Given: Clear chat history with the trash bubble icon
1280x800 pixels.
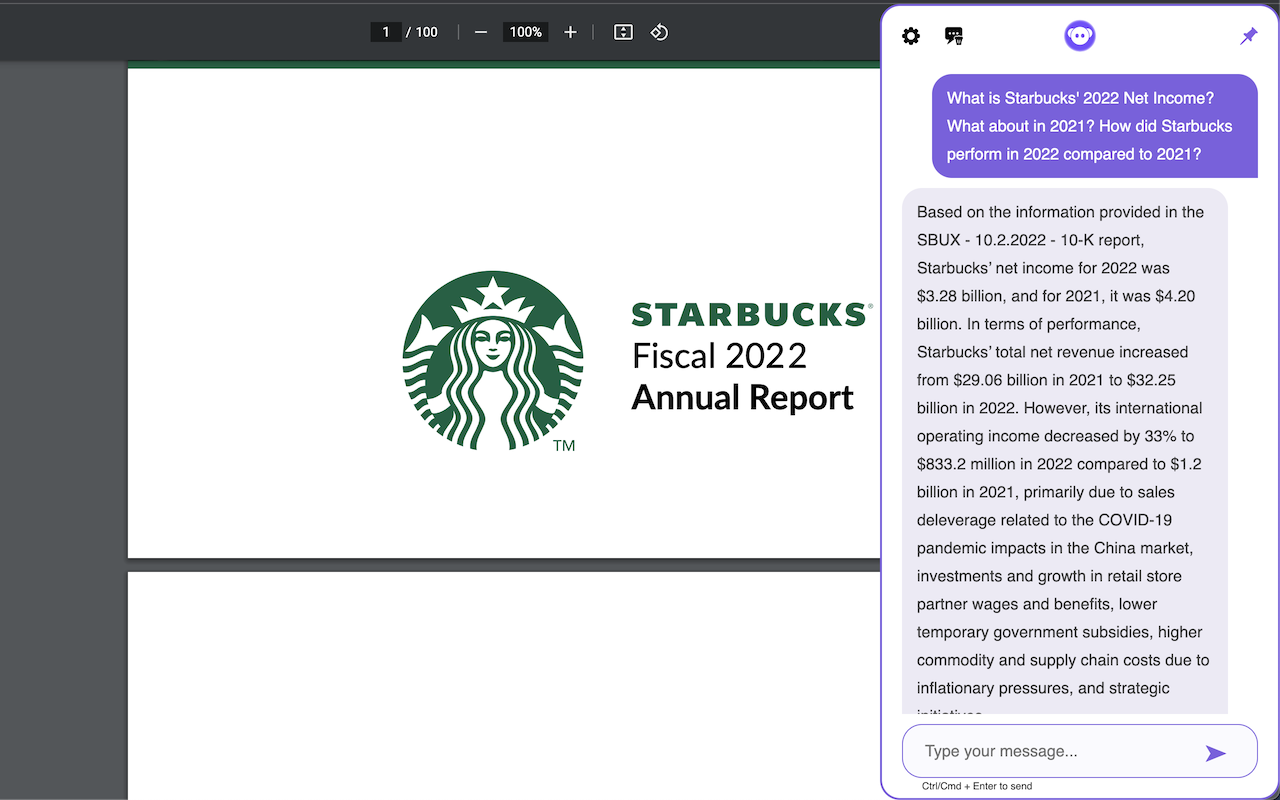Looking at the screenshot, I should [954, 36].
